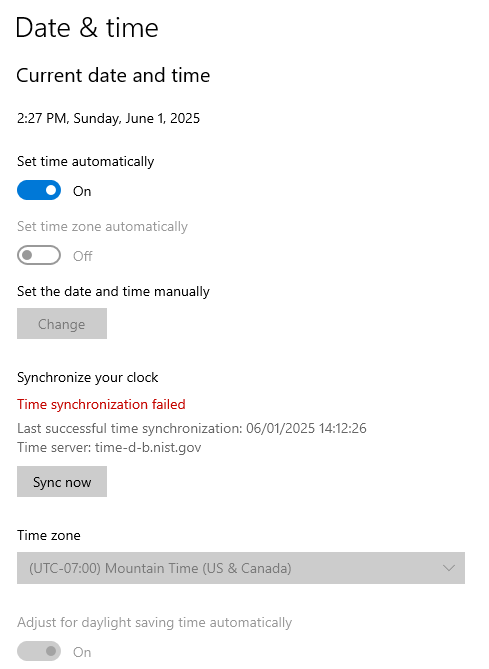
Task: Click the Change date and time button
Action: coord(62,324)
